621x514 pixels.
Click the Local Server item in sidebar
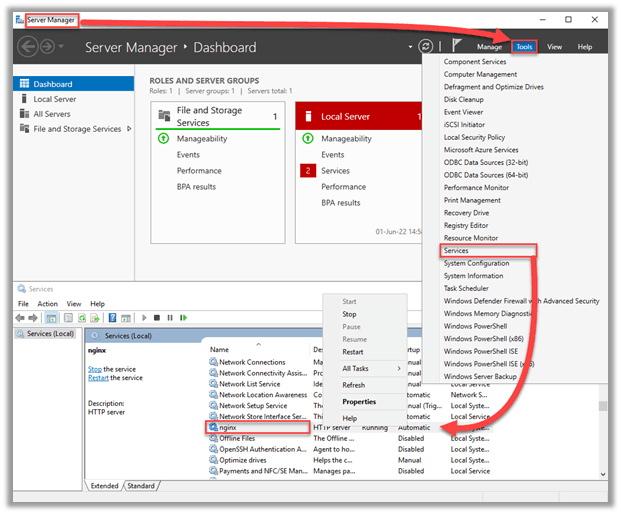point(54,99)
